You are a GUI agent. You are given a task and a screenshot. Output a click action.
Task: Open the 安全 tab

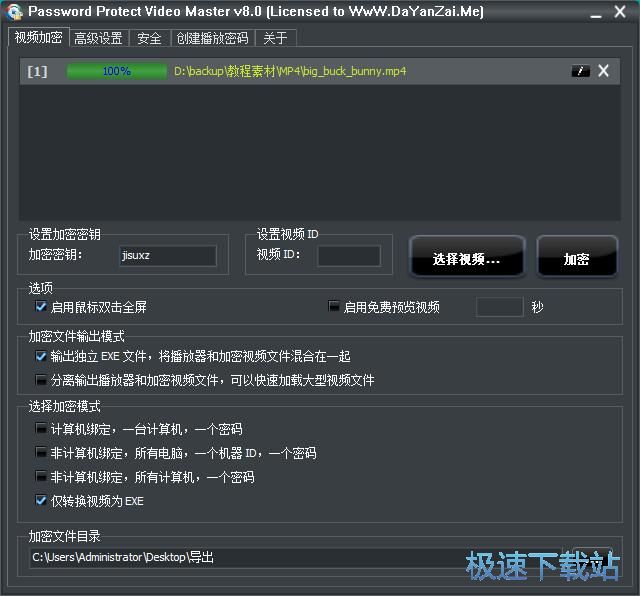(x=149, y=38)
